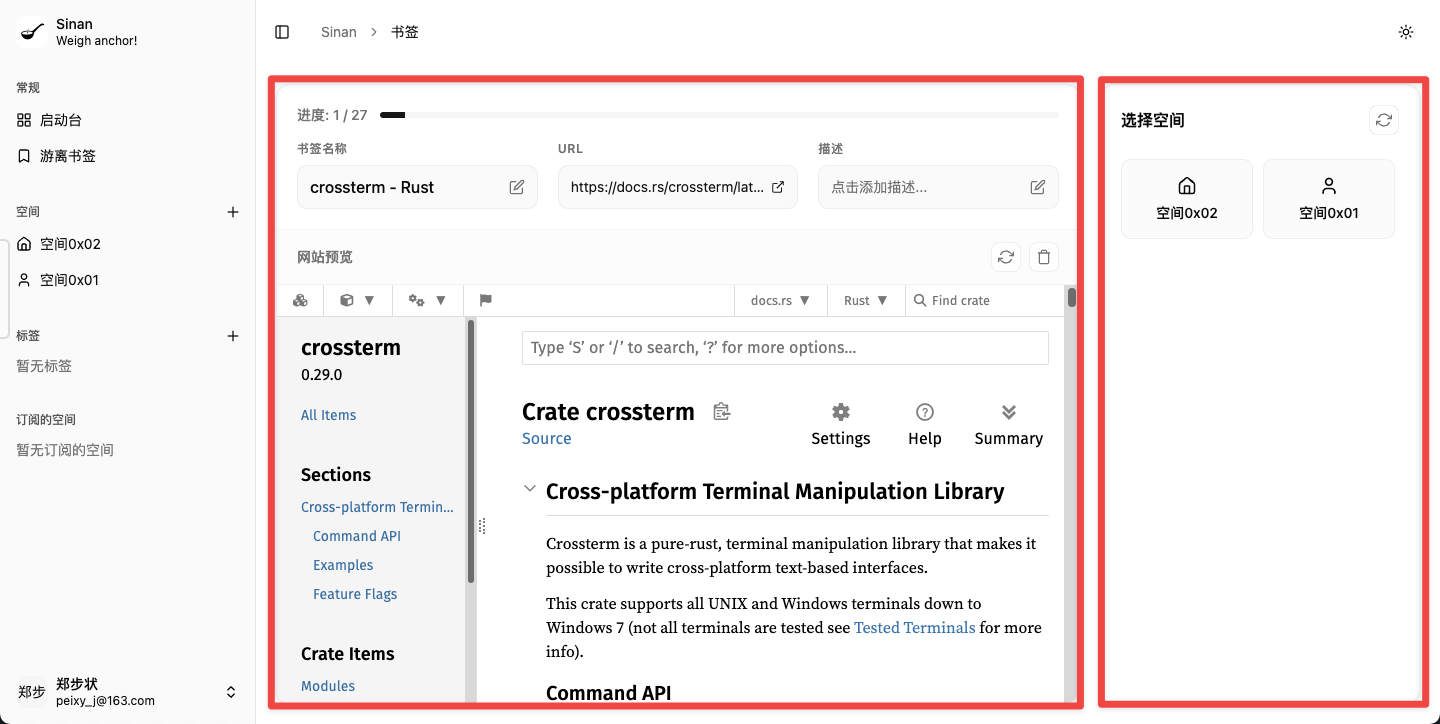Edit the bookmark description pencil icon
The height and width of the screenshot is (724, 1440).
pyautogui.click(x=1038, y=187)
